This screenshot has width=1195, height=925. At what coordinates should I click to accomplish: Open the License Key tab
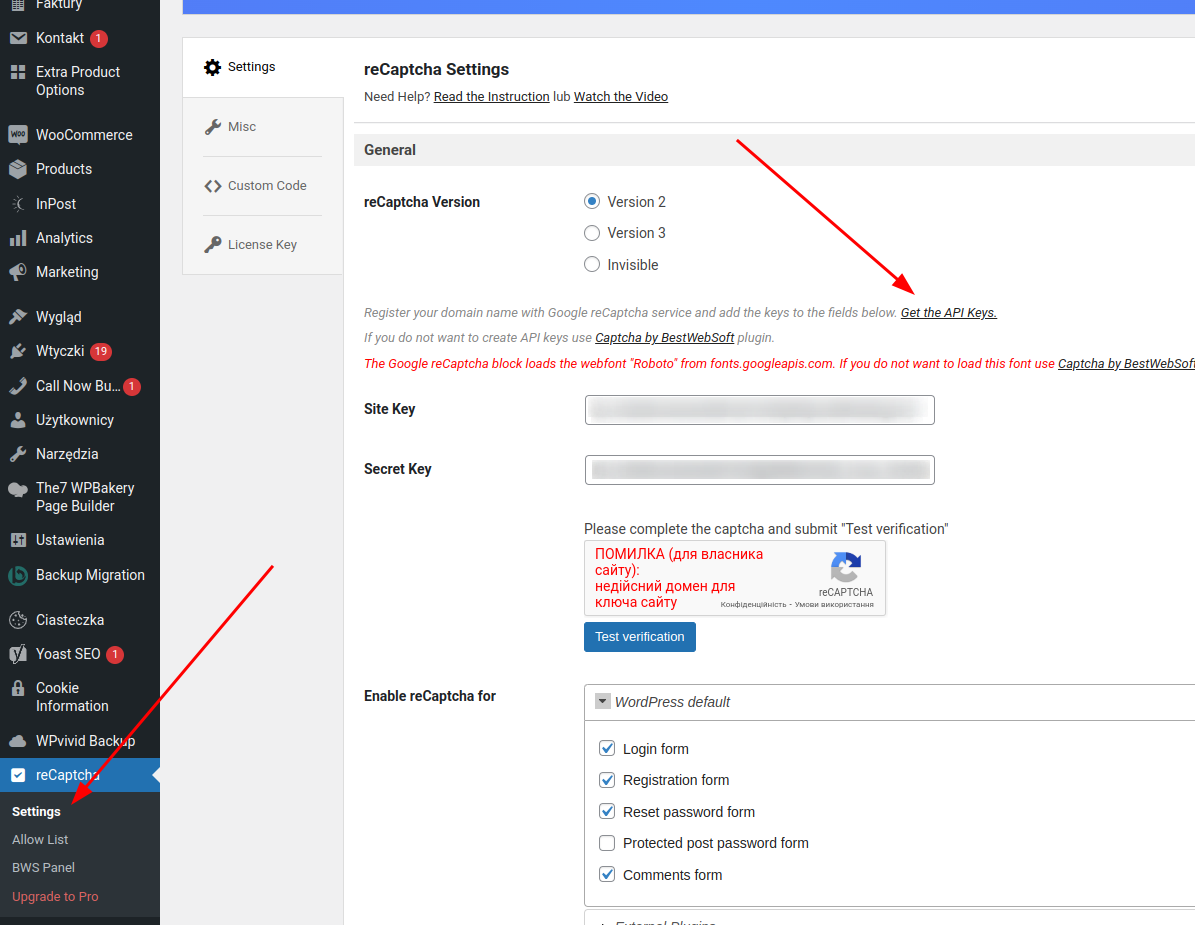coord(263,245)
